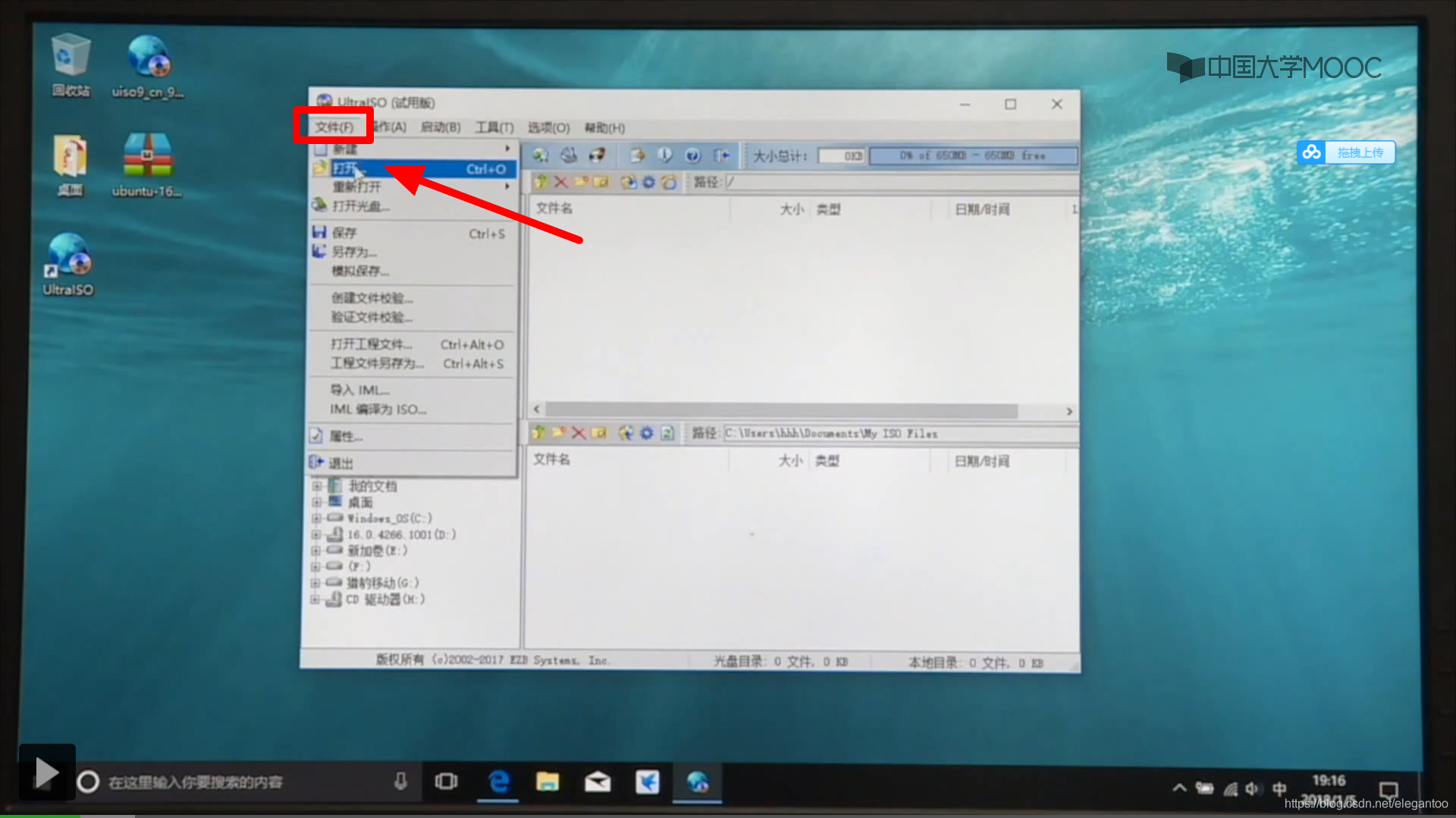Expand the (F:) drive node
This screenshot has height=818, width=1456.
(x=315, y=566)
